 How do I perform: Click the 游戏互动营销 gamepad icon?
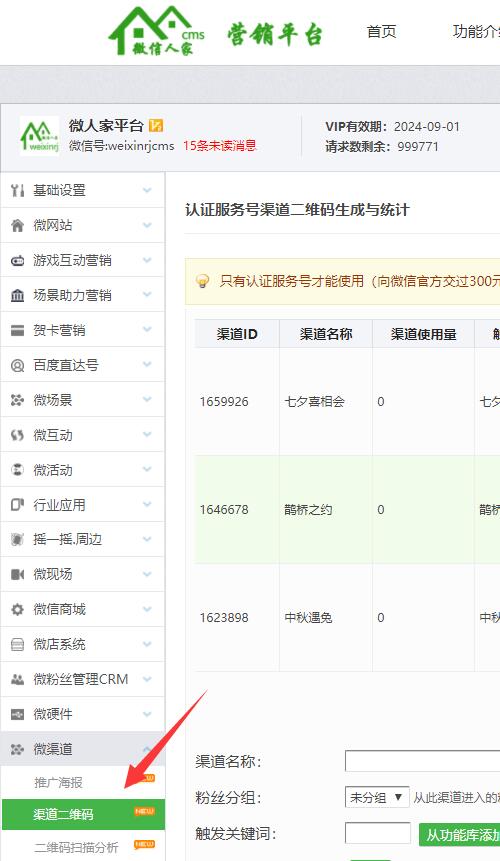pos(18,260)
